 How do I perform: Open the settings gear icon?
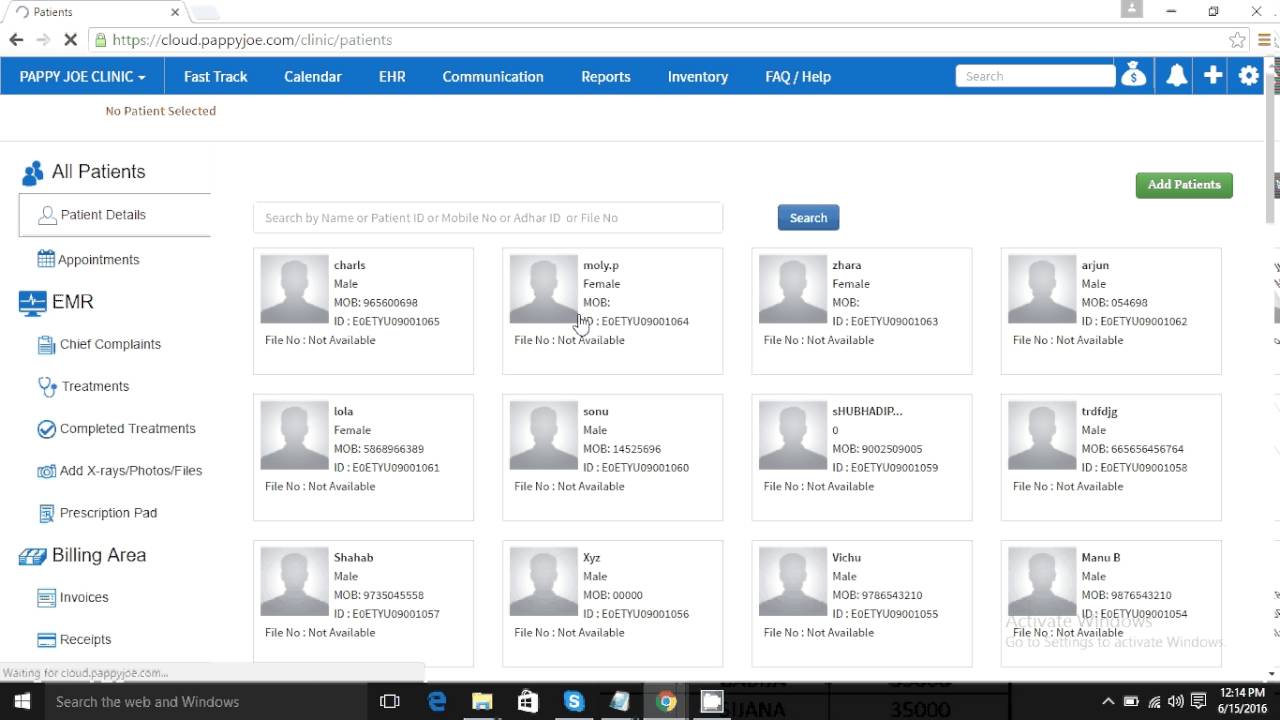pyautogui.click(x=1249, y=76)
